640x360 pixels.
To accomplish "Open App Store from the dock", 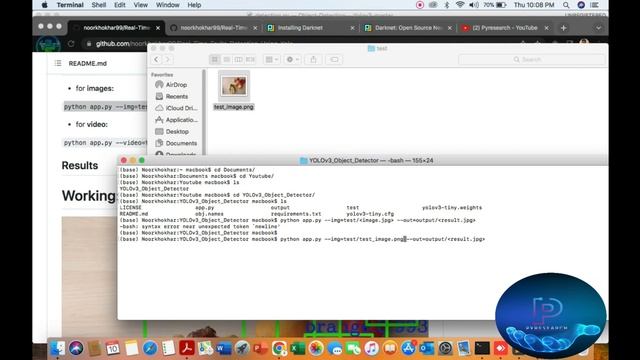I will [x=408, y=348].
